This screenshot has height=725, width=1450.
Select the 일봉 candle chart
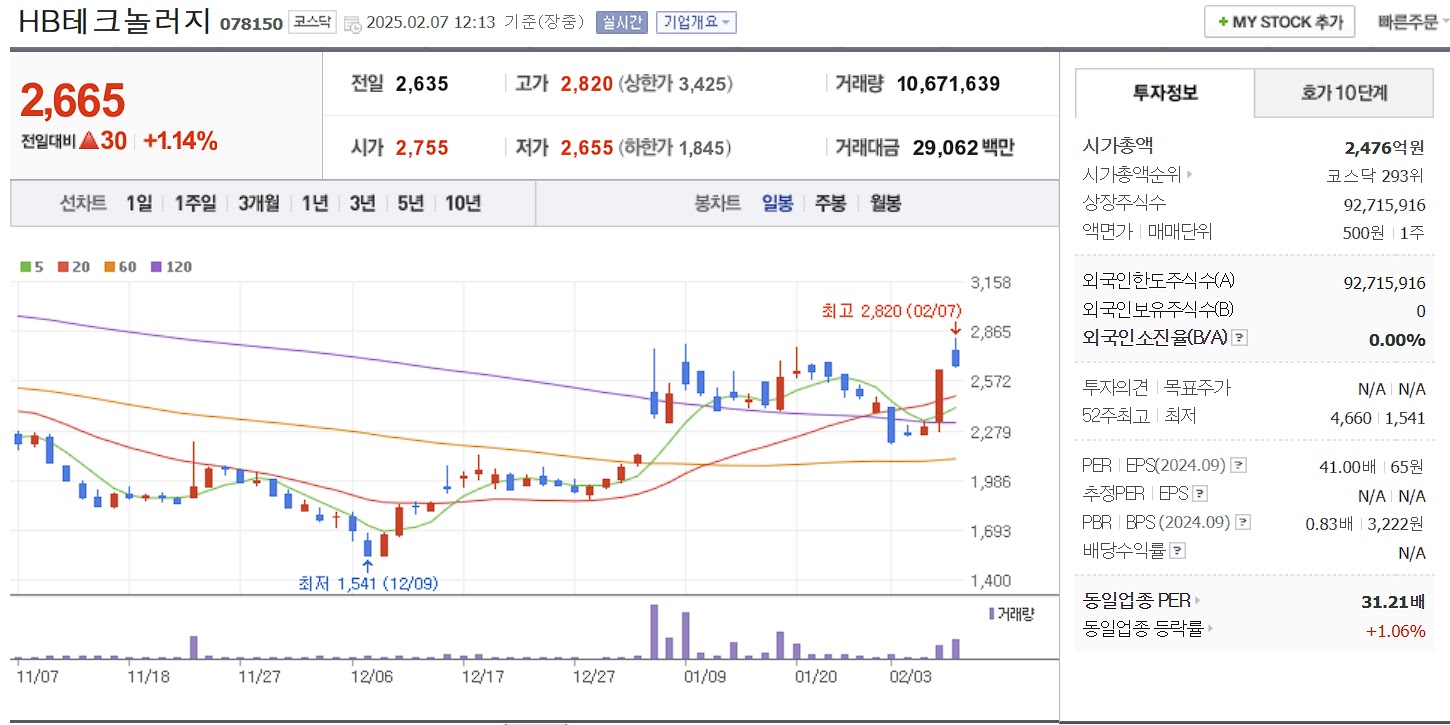pos(777,204)
